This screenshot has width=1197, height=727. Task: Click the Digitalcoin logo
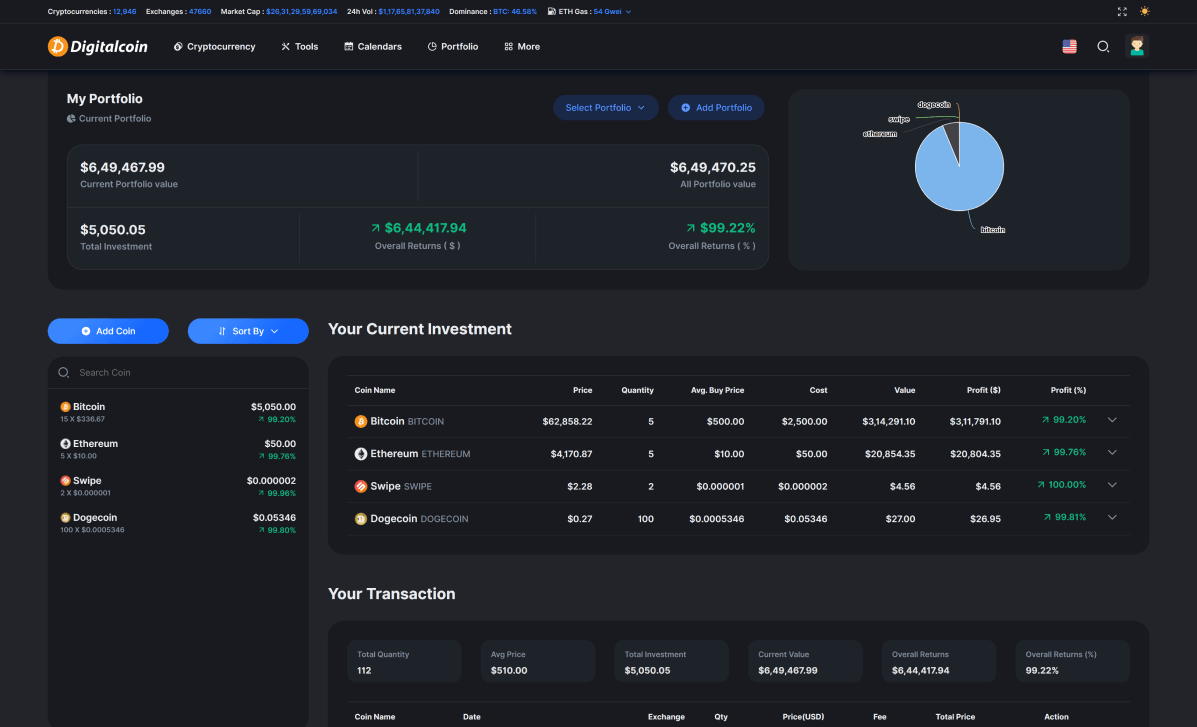pyautogui.click(x=98, y=47)
